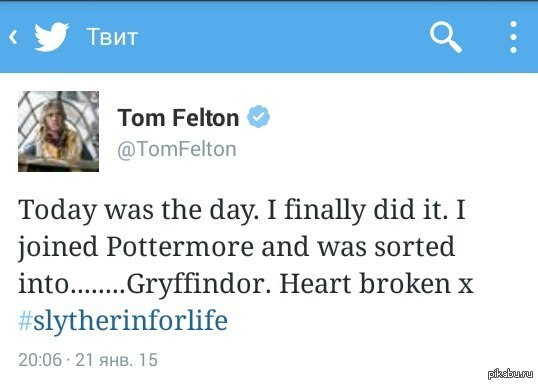
Task: Click the tweet date 21 янв. 15
Action: (116, 360)
